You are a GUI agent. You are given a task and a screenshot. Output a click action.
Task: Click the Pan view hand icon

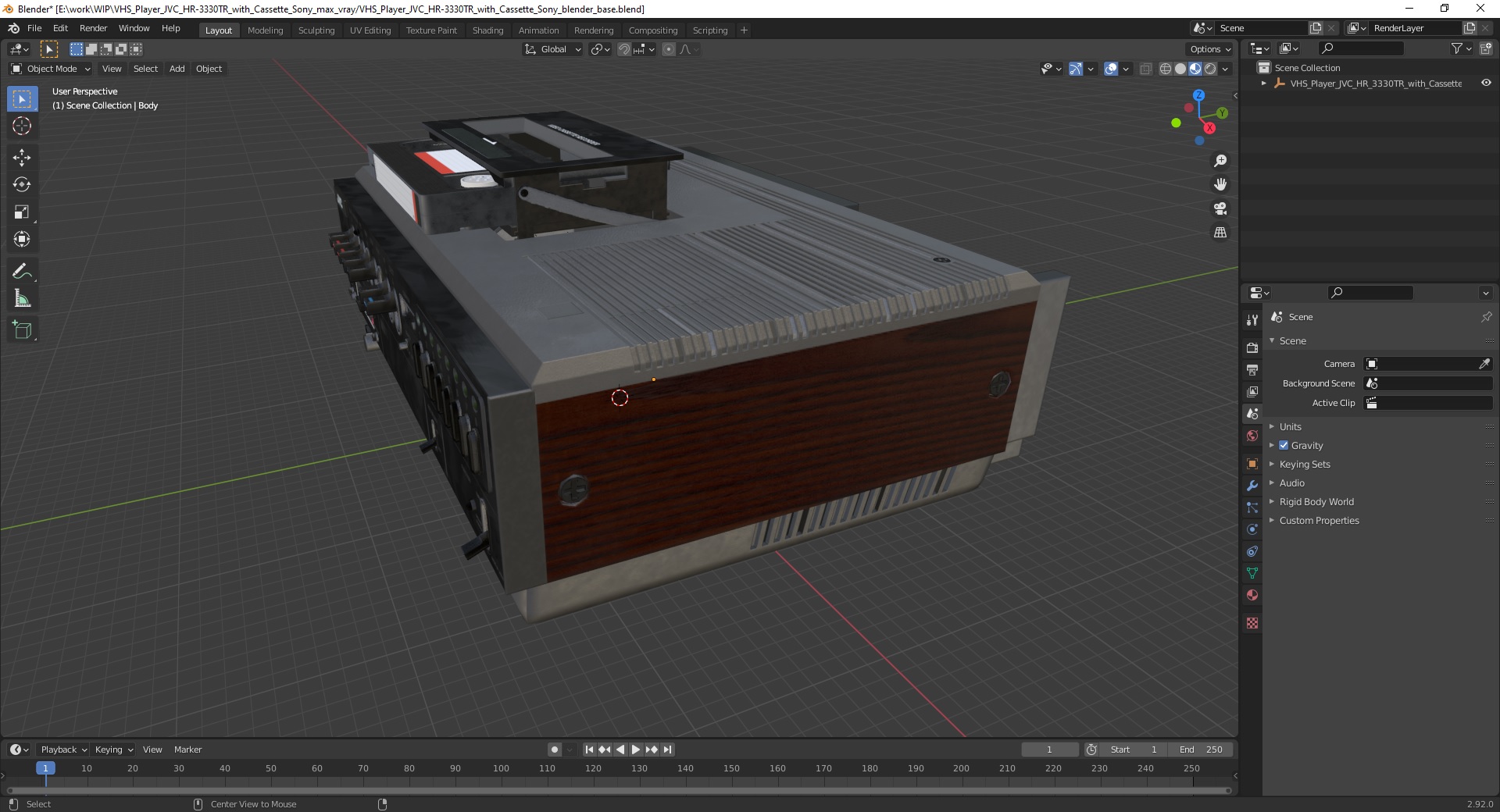[1220, 184]
